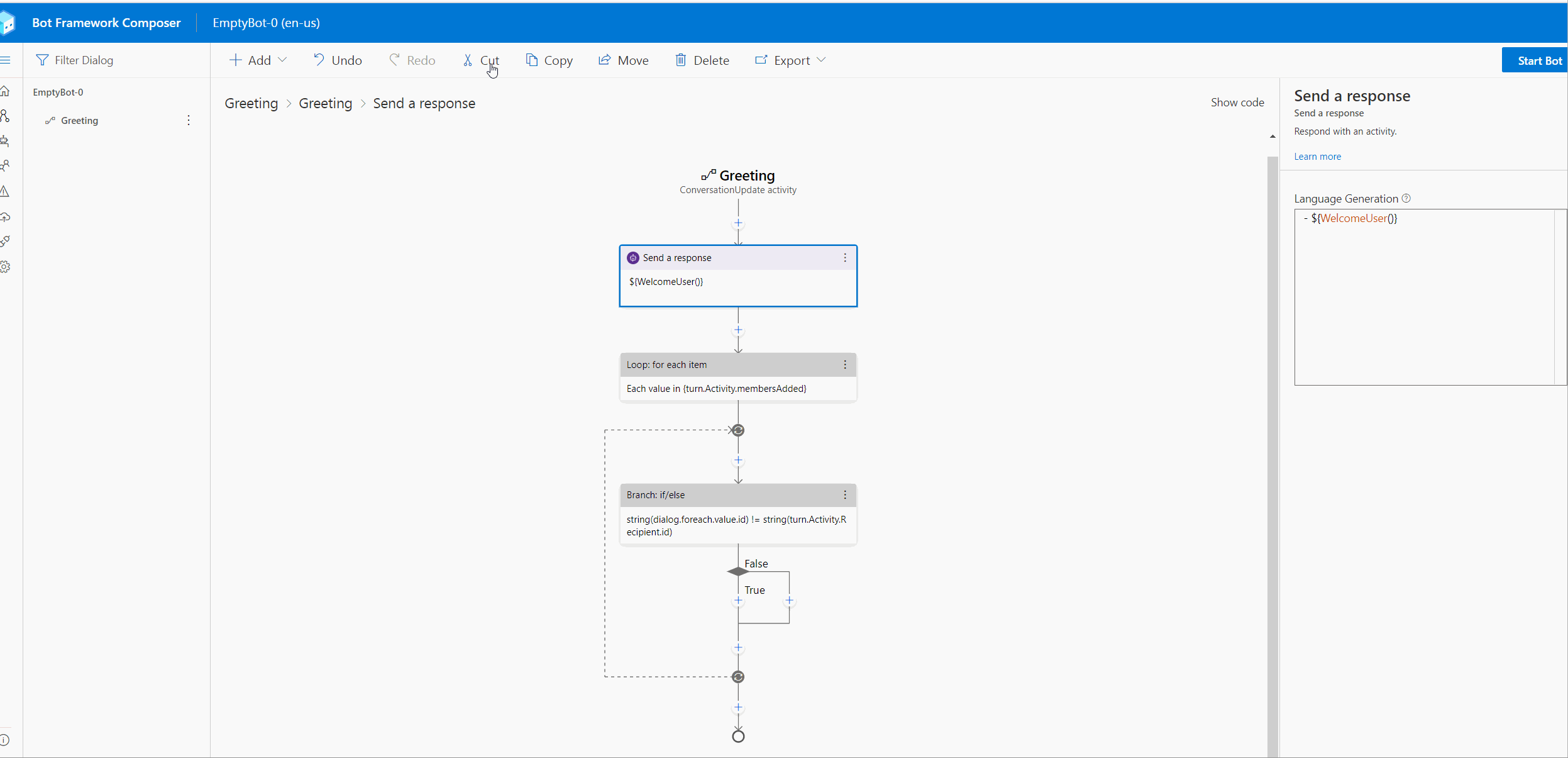Click the canvas vertical scrollbar

pos(1273,440)
